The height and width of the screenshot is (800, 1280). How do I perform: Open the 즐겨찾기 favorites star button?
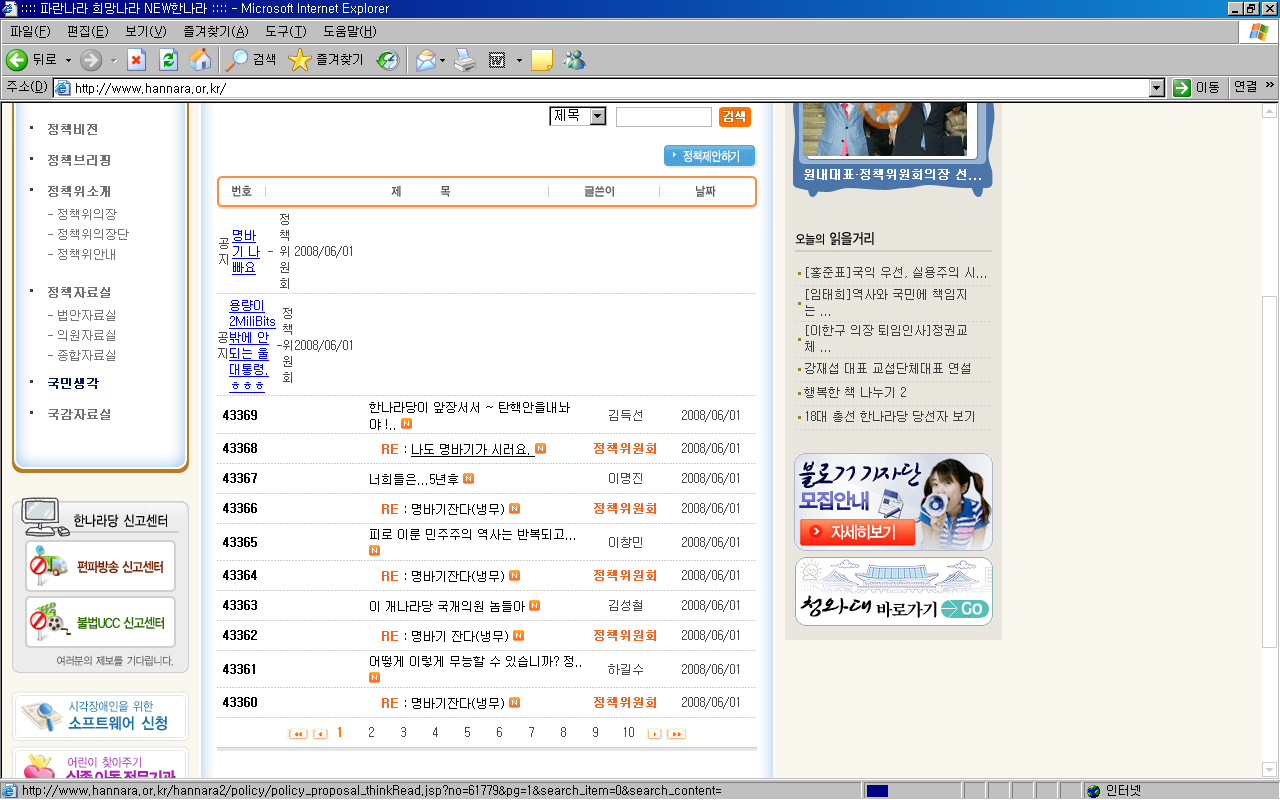(x=325, y=60)
